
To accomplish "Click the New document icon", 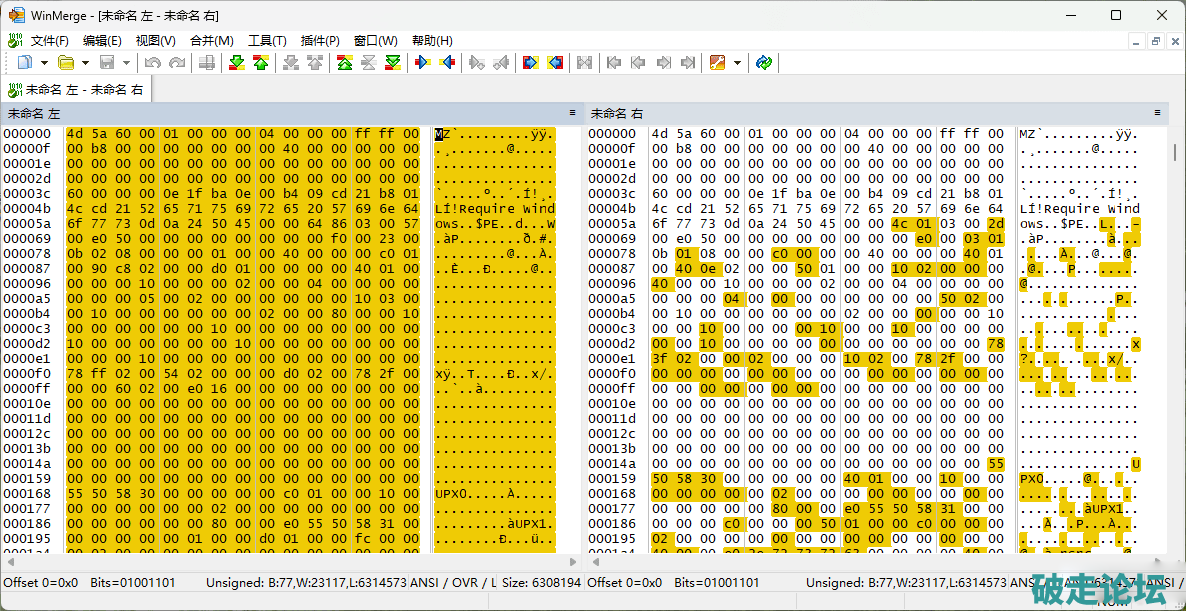I will click(x=24, y=63).
